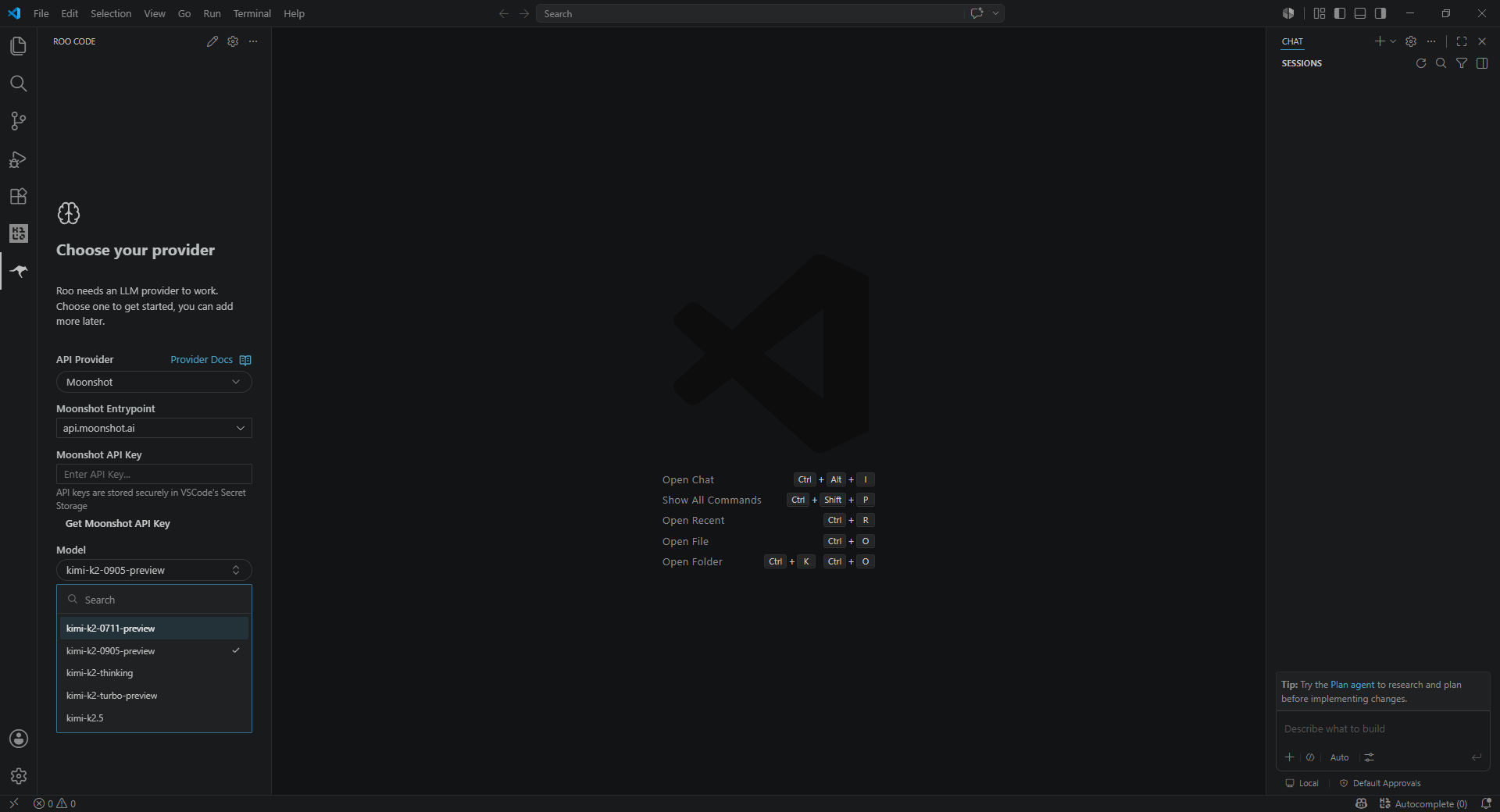Open the Search view in activity bar

coord(19,84)
